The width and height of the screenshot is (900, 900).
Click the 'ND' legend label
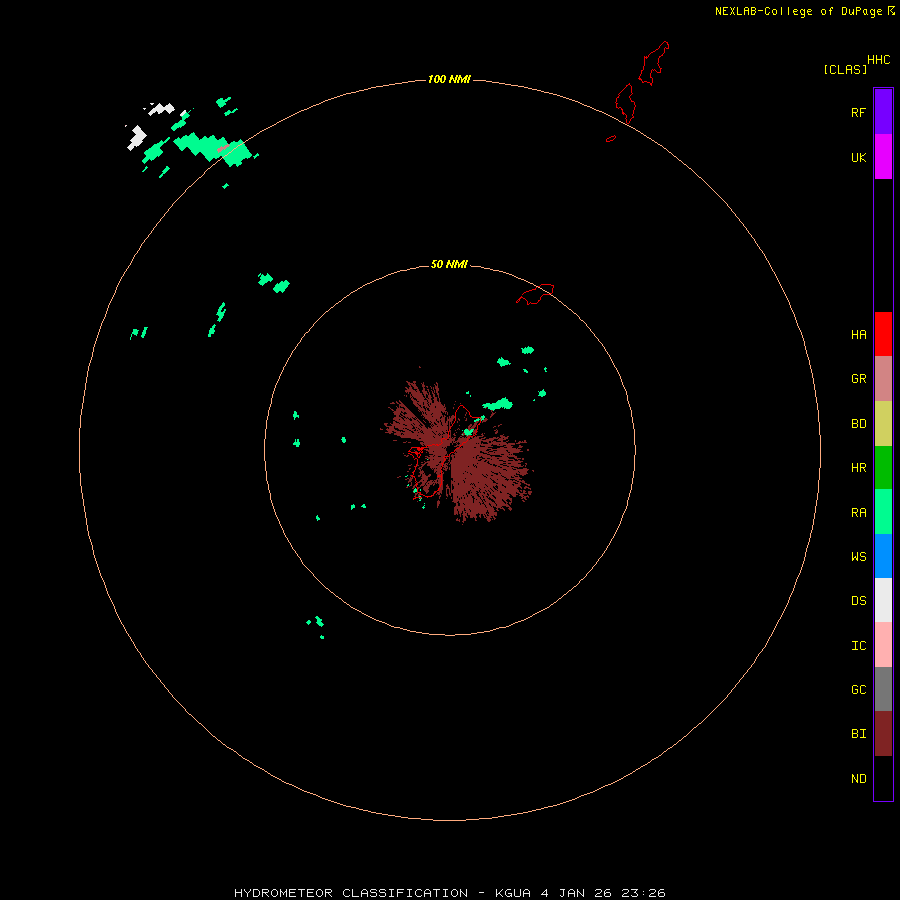pyautogui.click(x=858, y=779)
